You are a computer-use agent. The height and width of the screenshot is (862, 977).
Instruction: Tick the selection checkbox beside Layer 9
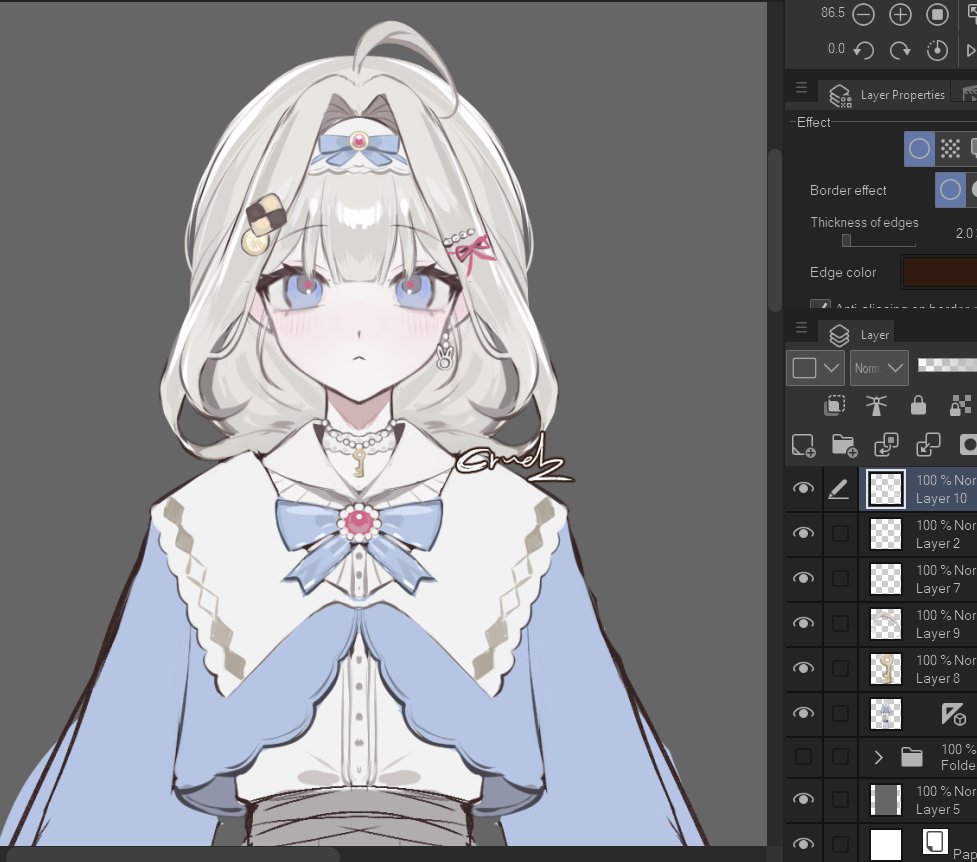[x=840, y=623]
